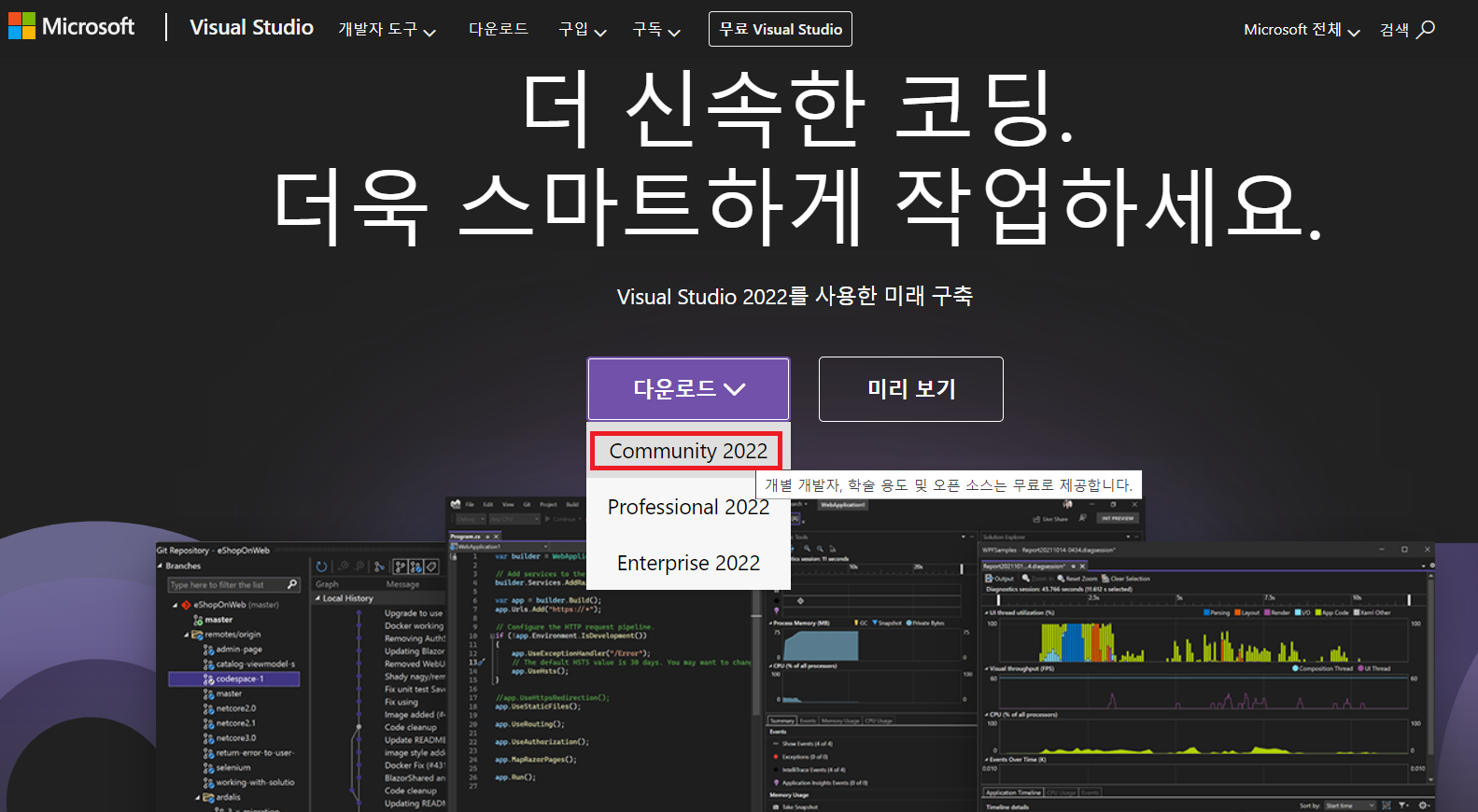Image resolution: width=1478 pixels, height=812 pixels.
Task: Expand the 구입 navigation dropdown
Action: pyautogui.click(x=582, y=30)
